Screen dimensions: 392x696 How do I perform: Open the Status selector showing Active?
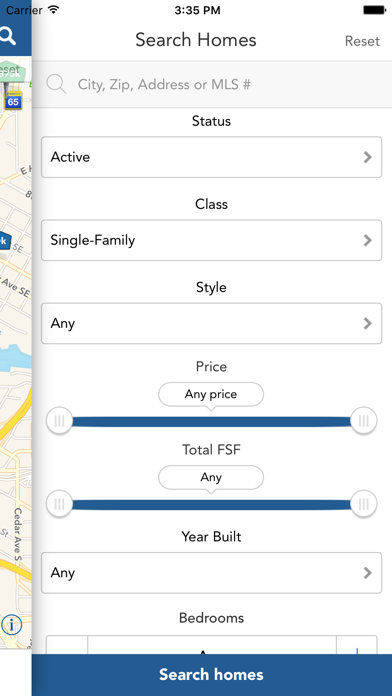tap(211, 157)
